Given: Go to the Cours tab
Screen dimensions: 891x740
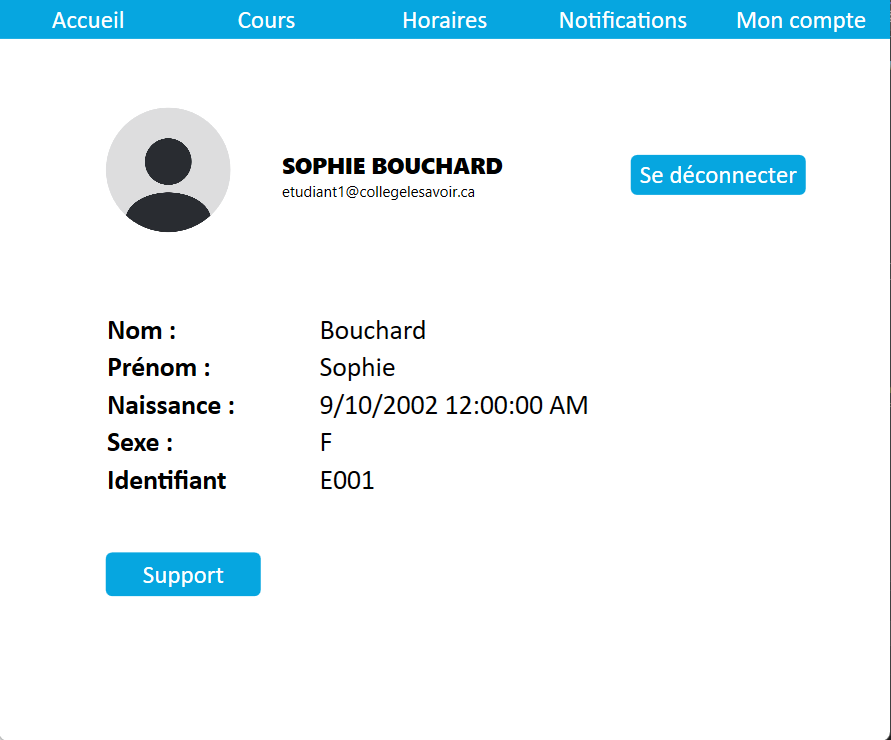Looking at the screenshot, I should click(x=266, y=20).
